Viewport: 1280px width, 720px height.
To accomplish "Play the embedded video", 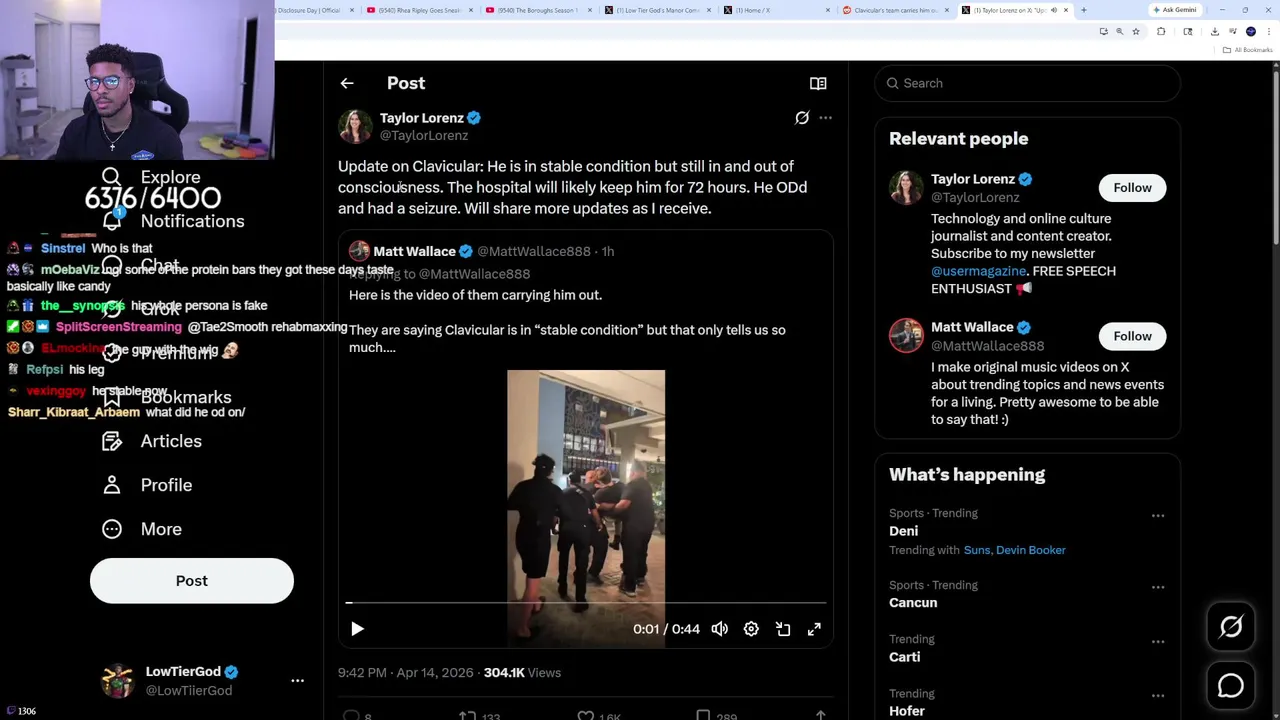I will click(357, 629).
